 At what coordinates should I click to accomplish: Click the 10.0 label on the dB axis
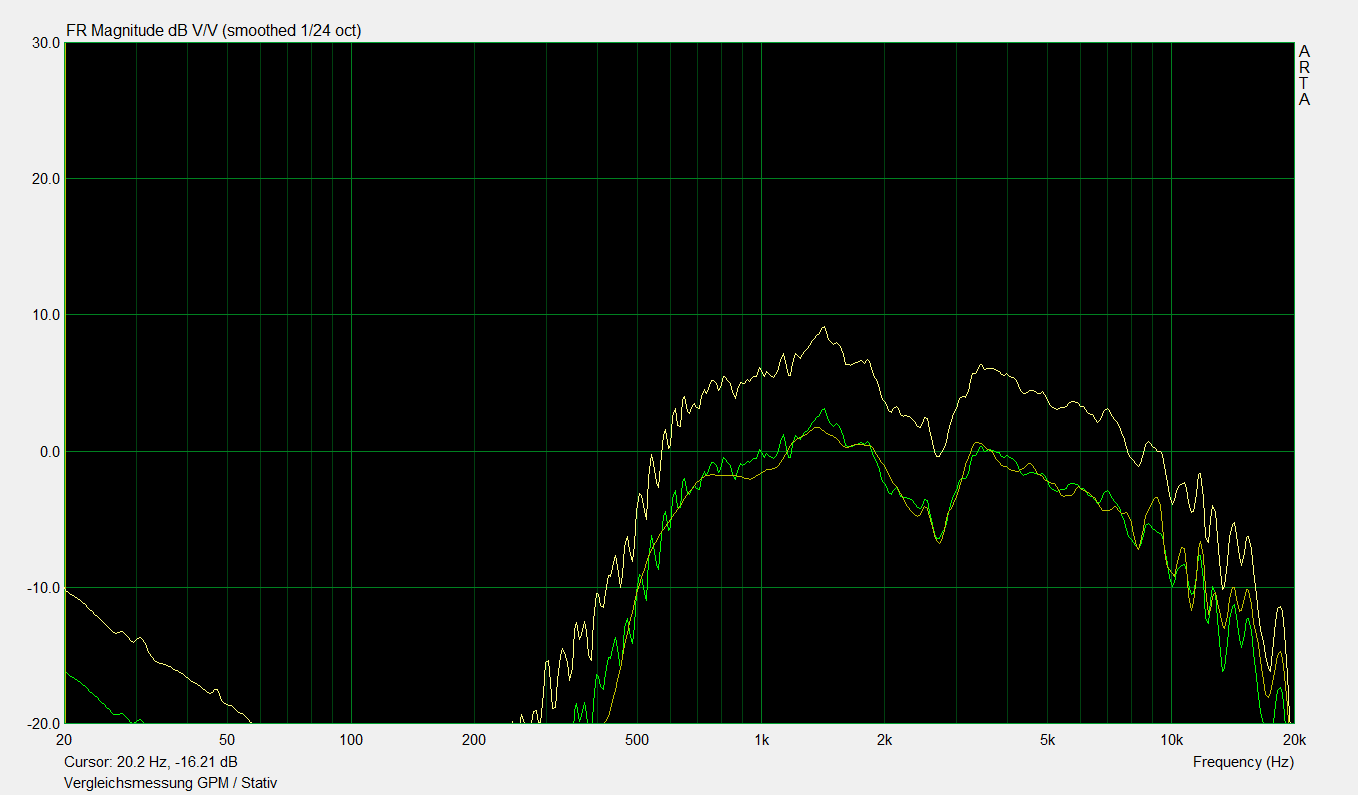pyautogui.click(x=42, y=315)
